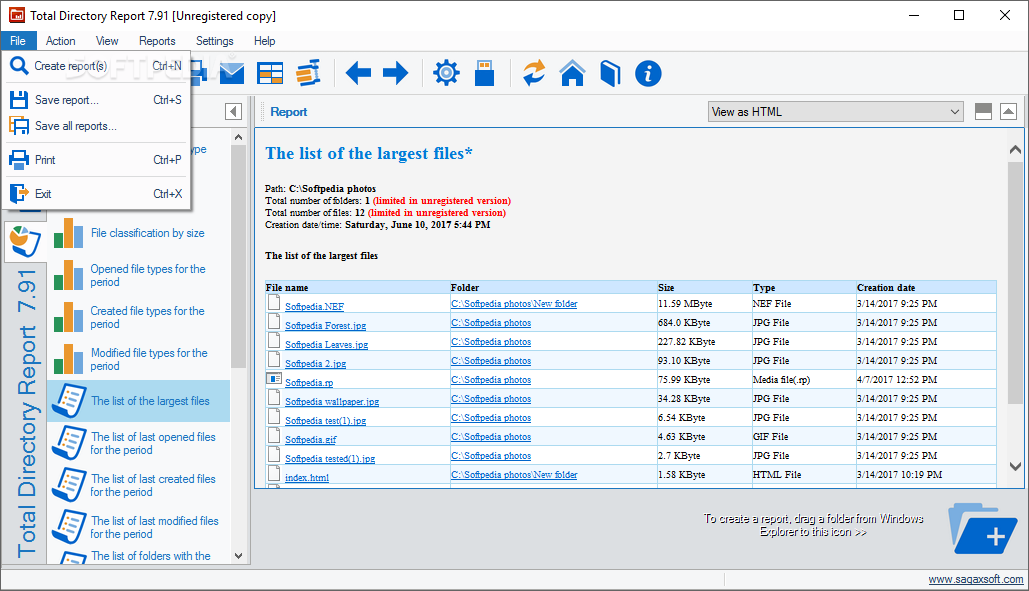The width and height of the screenshot is (1029, 591).
Task: Open the index.html file link
Action: (306, 478)
